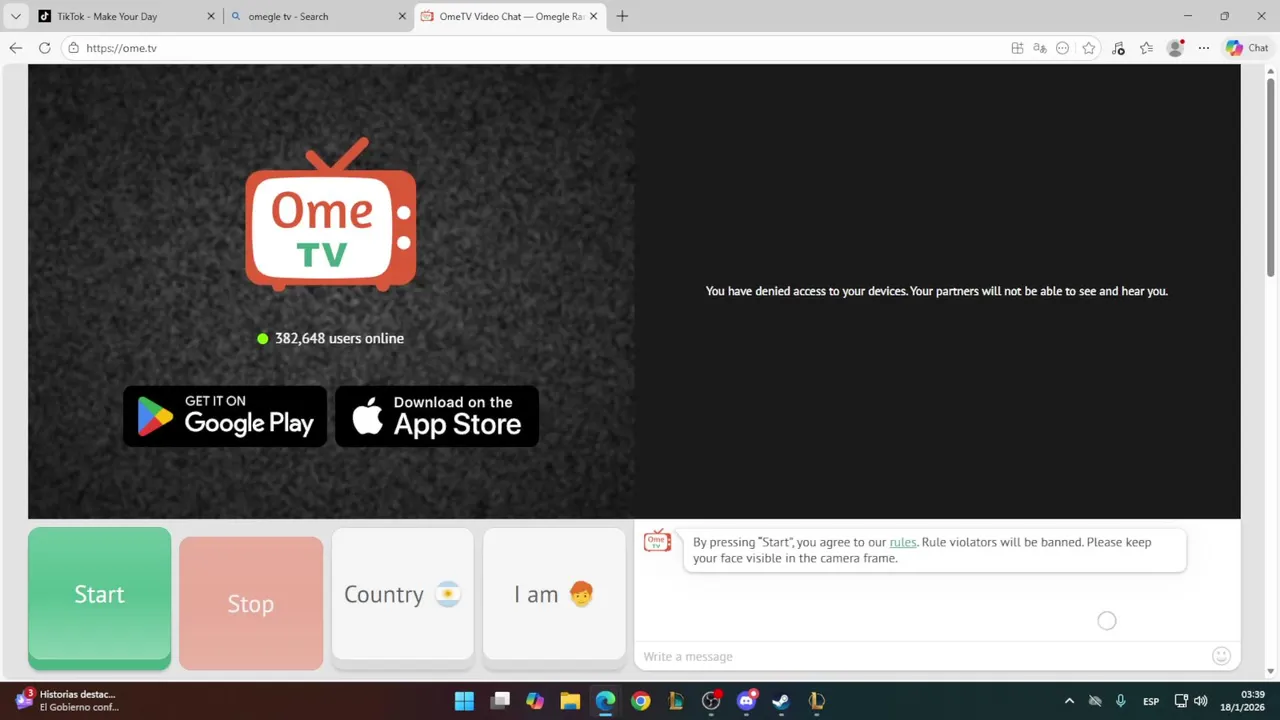Image resolution: width=1280 pixels, height=720 pixels.
Task: Go back to the previous page
Action: [x=15, y=48]
